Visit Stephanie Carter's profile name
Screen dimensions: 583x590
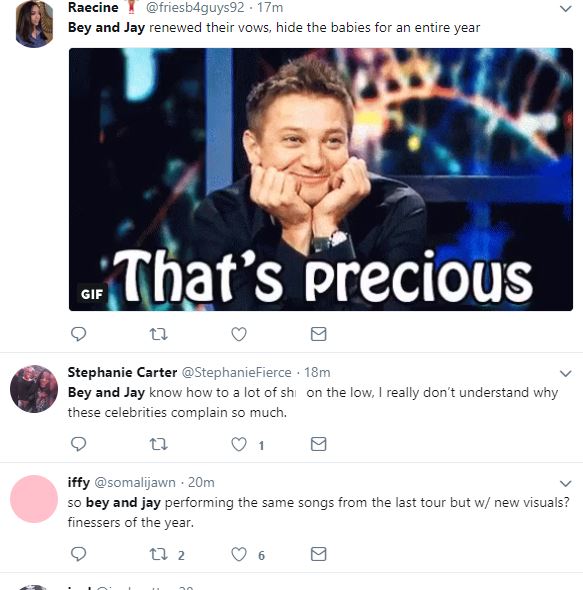tap(122, 372)
